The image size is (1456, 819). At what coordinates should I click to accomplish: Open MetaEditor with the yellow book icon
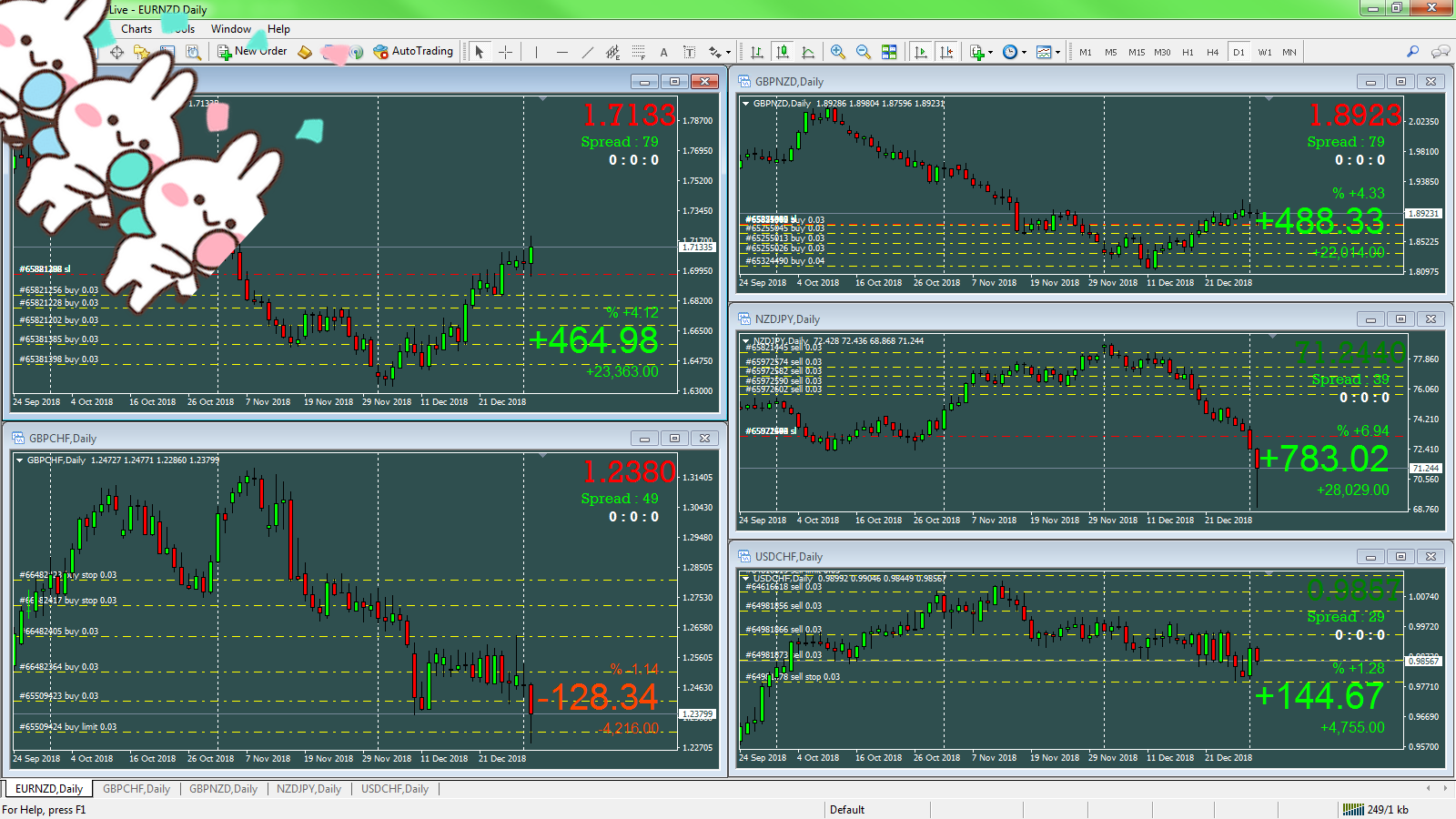305,52
